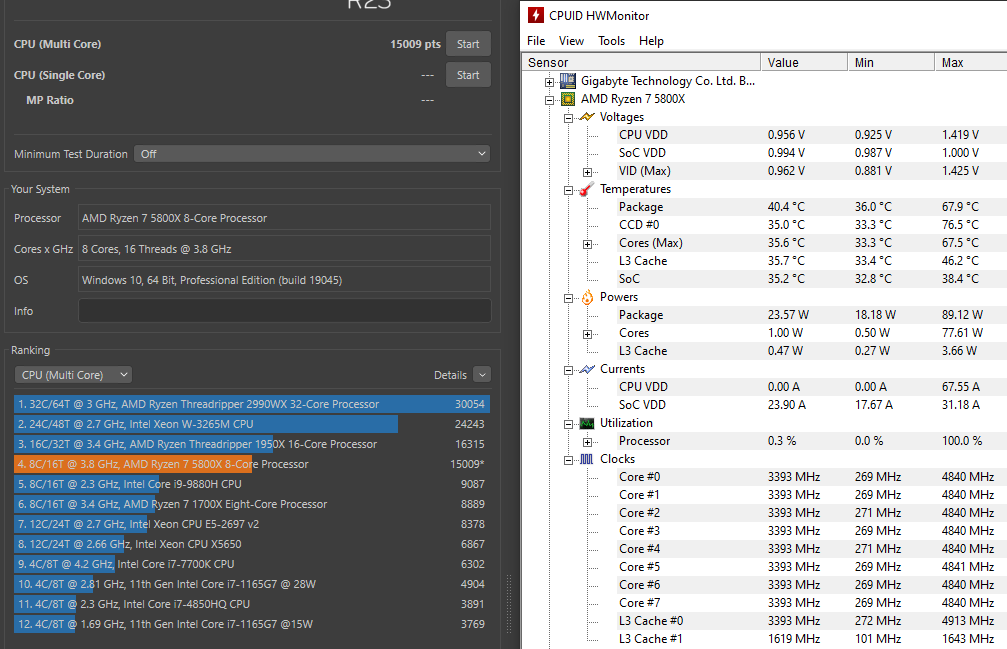This screenshot has height=649, width=1007.
Task: Click the panel splitter grip beside ranking list
Action: click(x=509, y=604)
